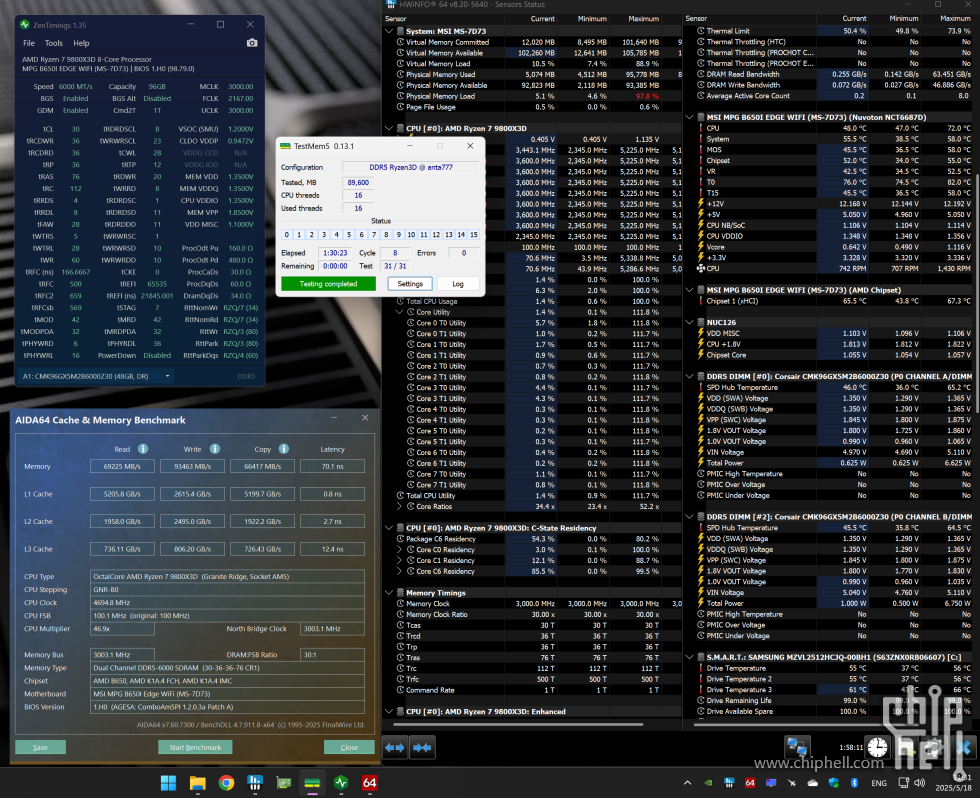Select Virtual Memory Committed sensor row
The image size is (980, 798).
tap(531, 42)
